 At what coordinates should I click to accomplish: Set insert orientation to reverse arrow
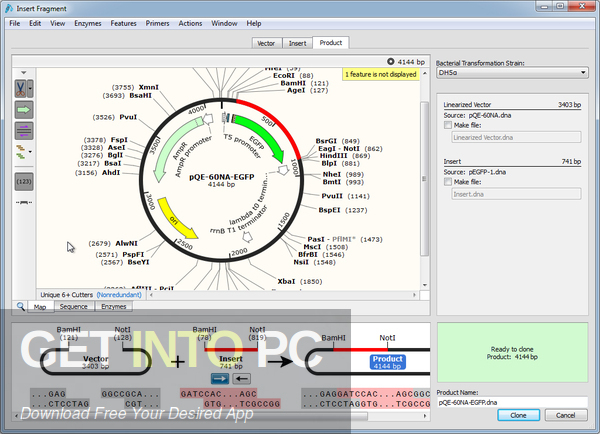(242, 379)
